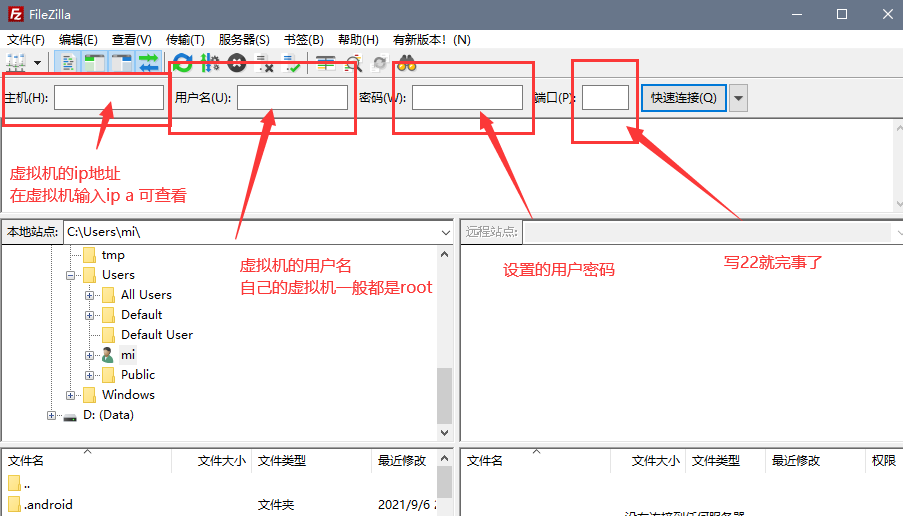Click the 密码(W) password input field
The image size is (903, 516).
pyautogui.click(x=467, y=97)
